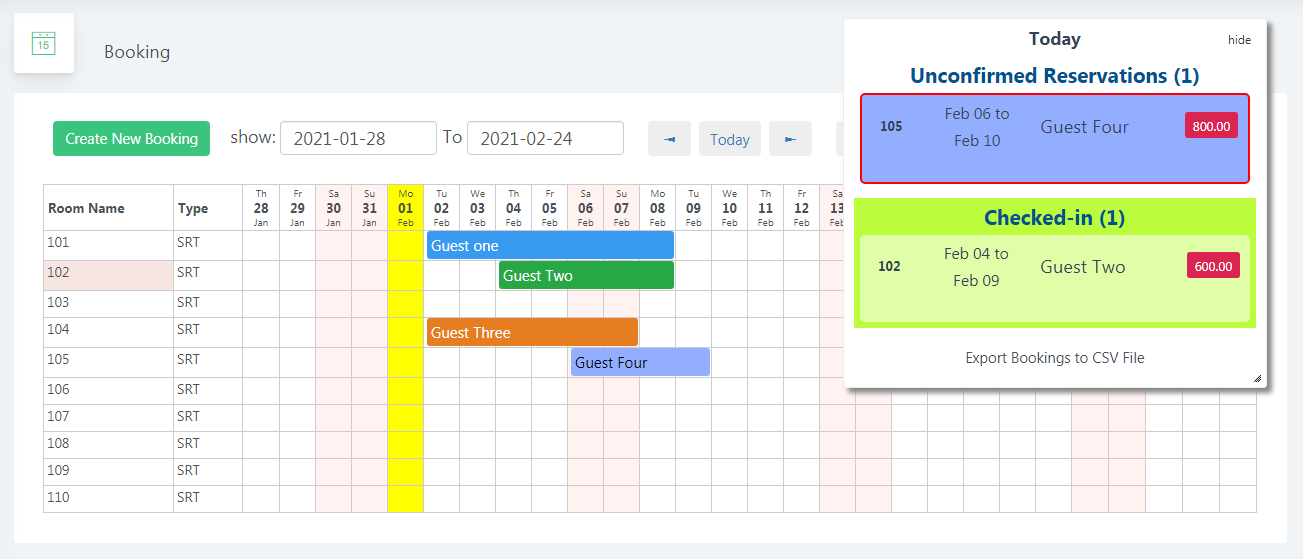Open the Guest Two booking bar
Viewport: 1303px width, 559px height.
[586, 275]
